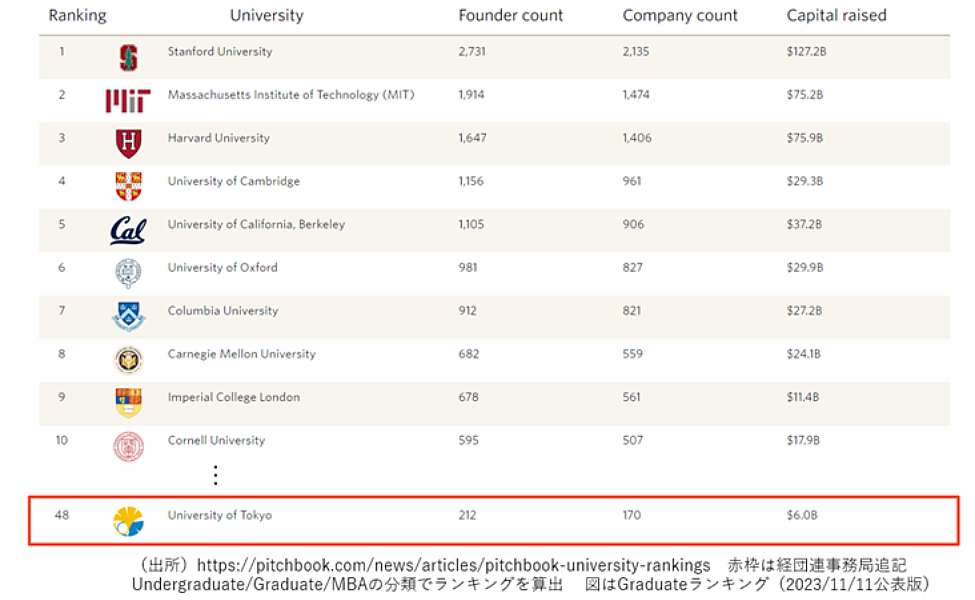Select the Imperial College London name
975x600 pixels.
click(x=234, y=397)
